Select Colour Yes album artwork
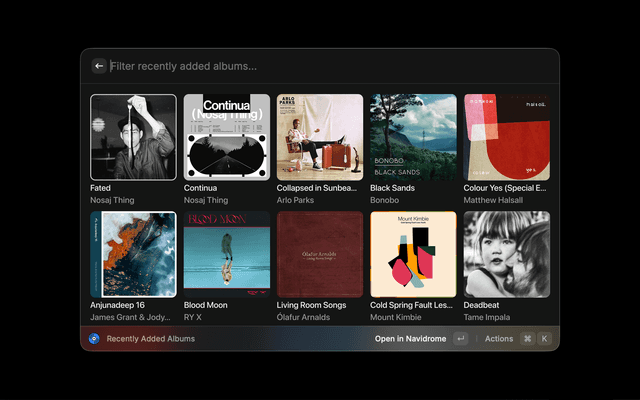Image resolution: width=640 pixels, height=400 pixels. click(507, 137)
